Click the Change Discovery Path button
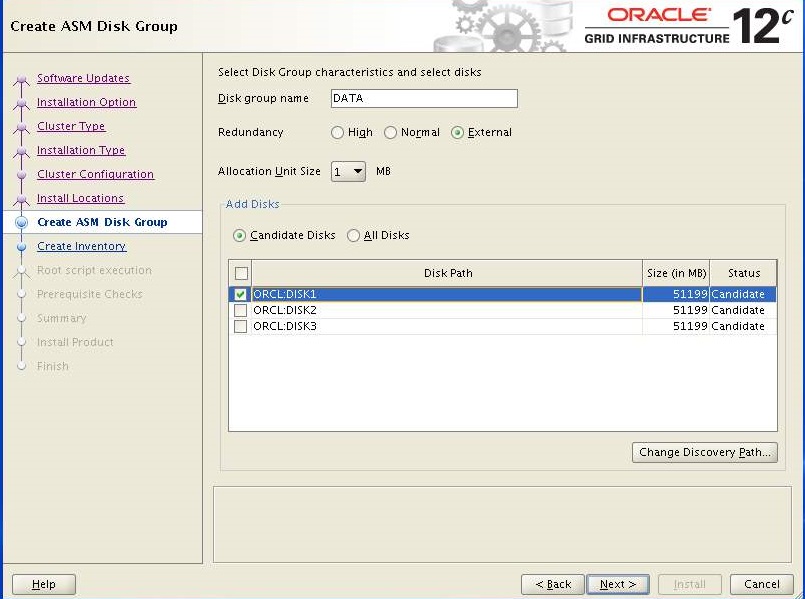Screen dimensions: 805x599 705,453
